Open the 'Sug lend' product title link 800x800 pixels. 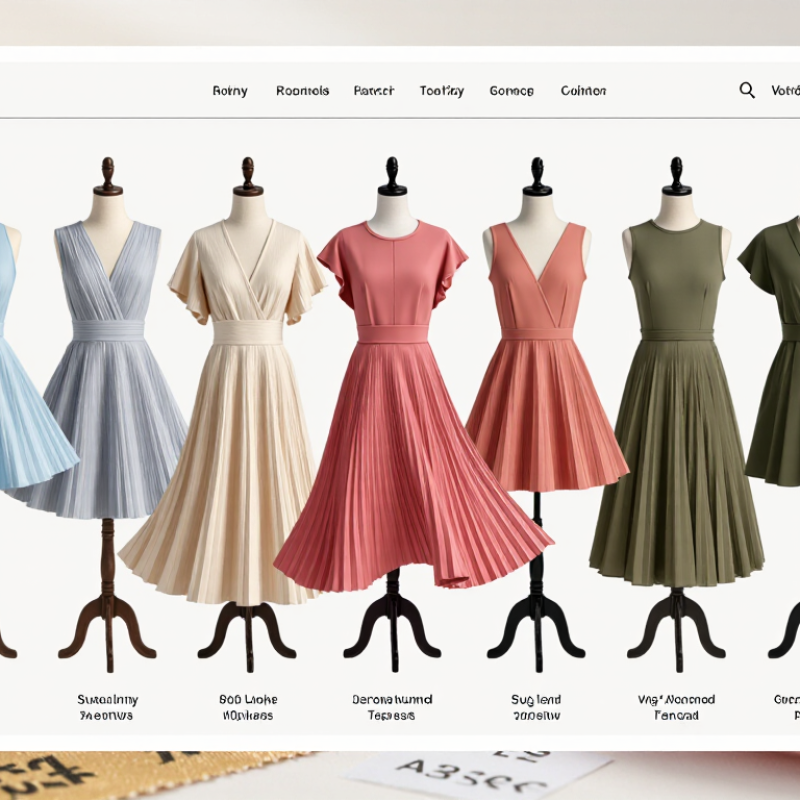(x=536, y=707)
